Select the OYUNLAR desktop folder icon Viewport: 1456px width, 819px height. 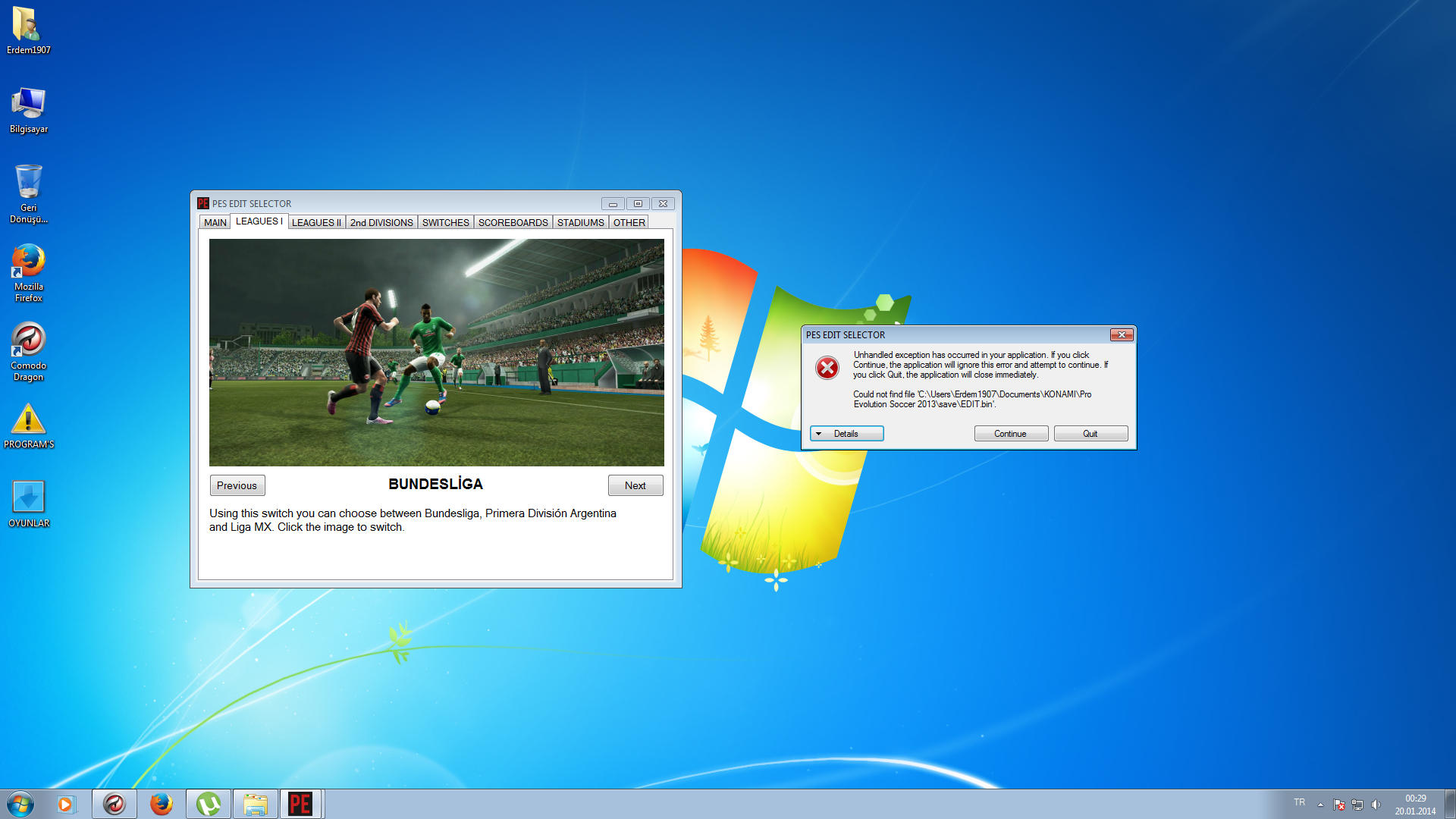(x=28, y=504)
